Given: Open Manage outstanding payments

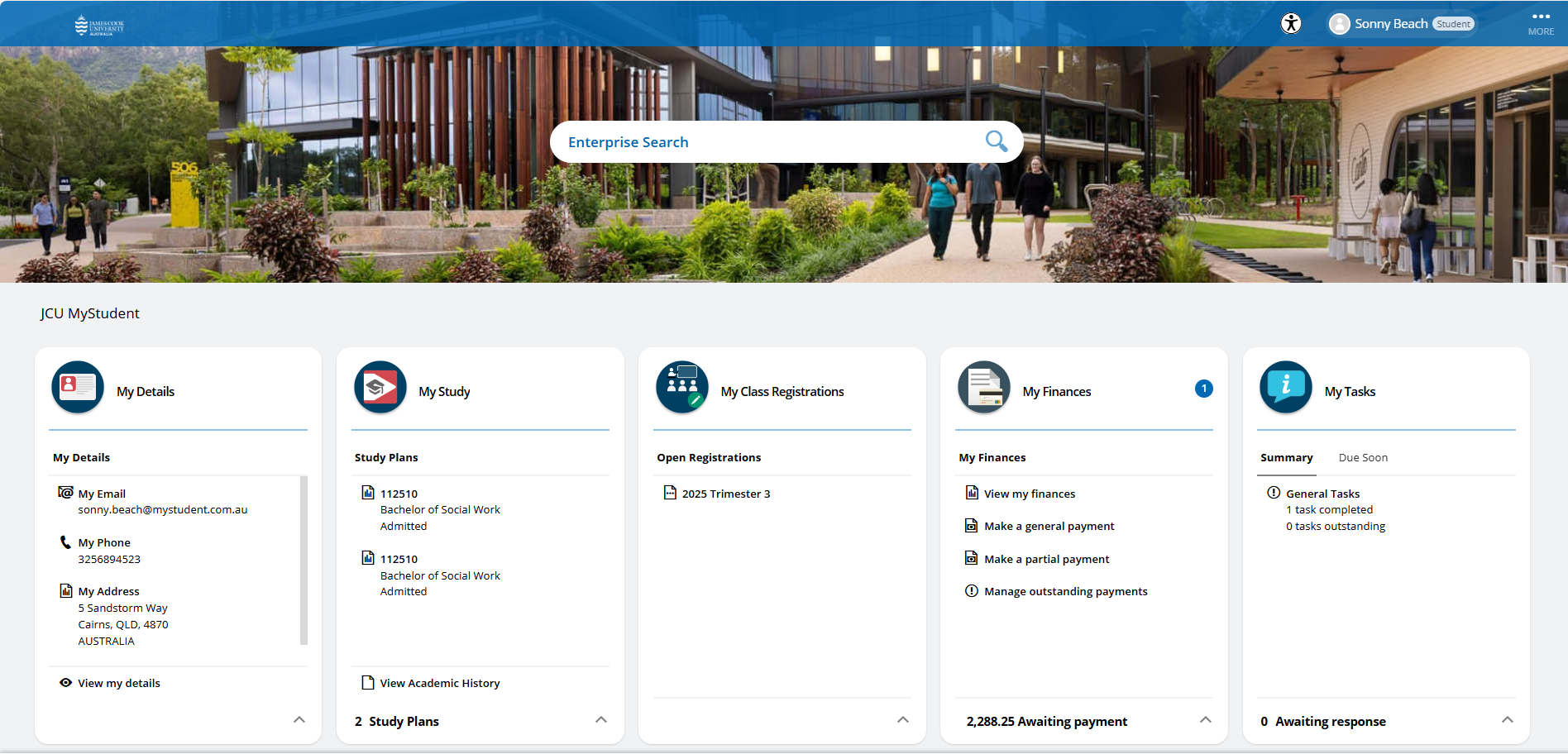Looking at the screenshot, I should pyautogui.click(x=1066, y=592).
